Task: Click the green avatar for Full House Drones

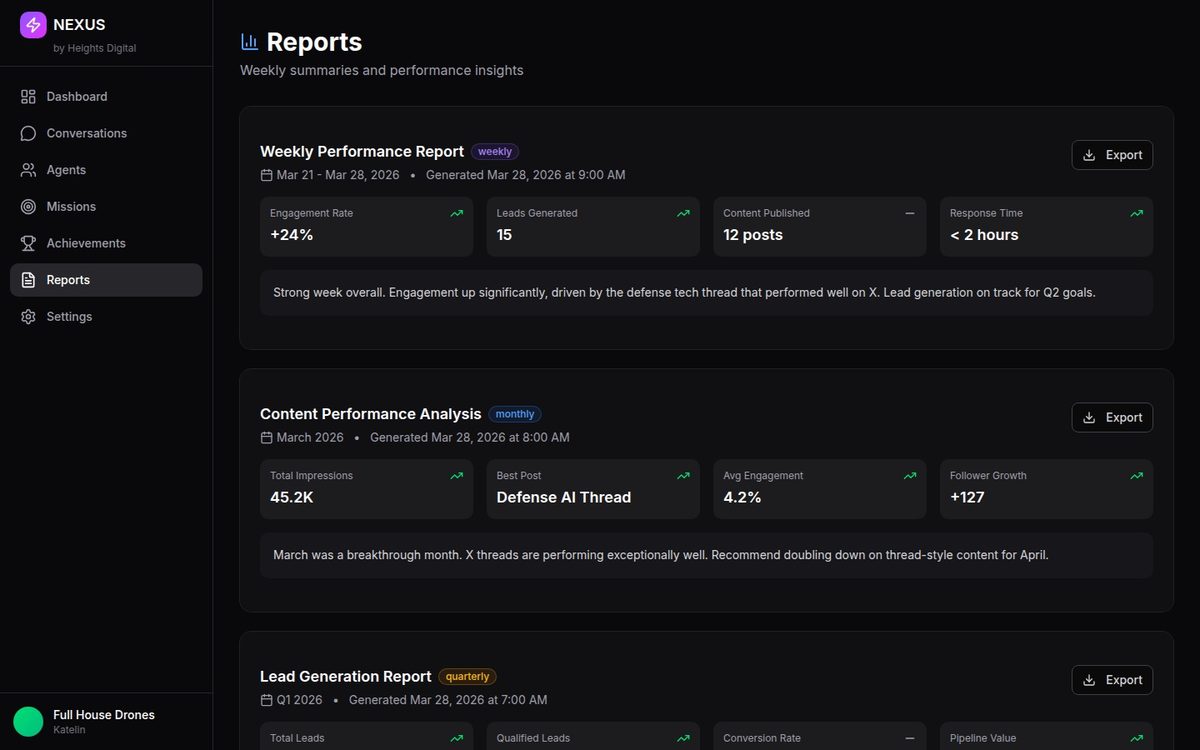Action: pyautogui.click(x=28, y=721)
